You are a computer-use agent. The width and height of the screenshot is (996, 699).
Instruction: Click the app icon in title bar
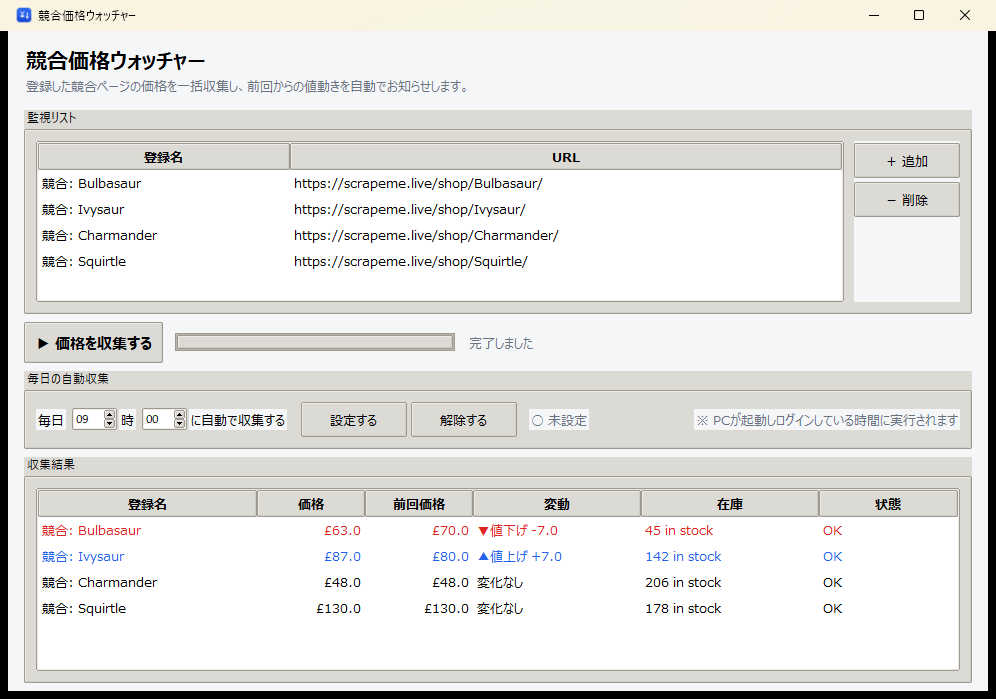click(x=24, y=15)
